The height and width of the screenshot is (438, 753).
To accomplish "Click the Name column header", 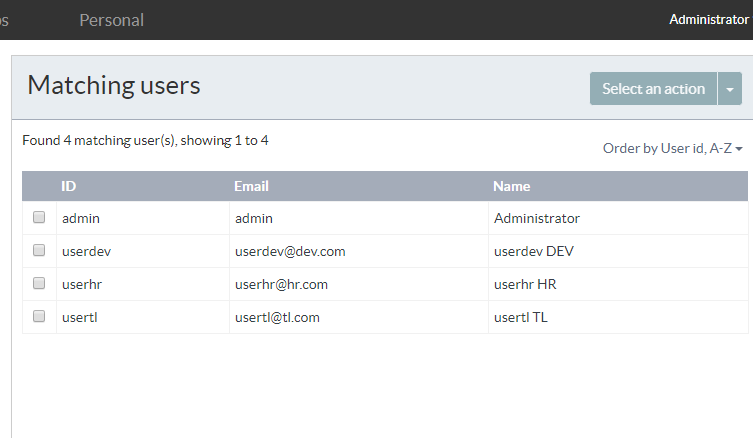I will [x=511, y=186].
